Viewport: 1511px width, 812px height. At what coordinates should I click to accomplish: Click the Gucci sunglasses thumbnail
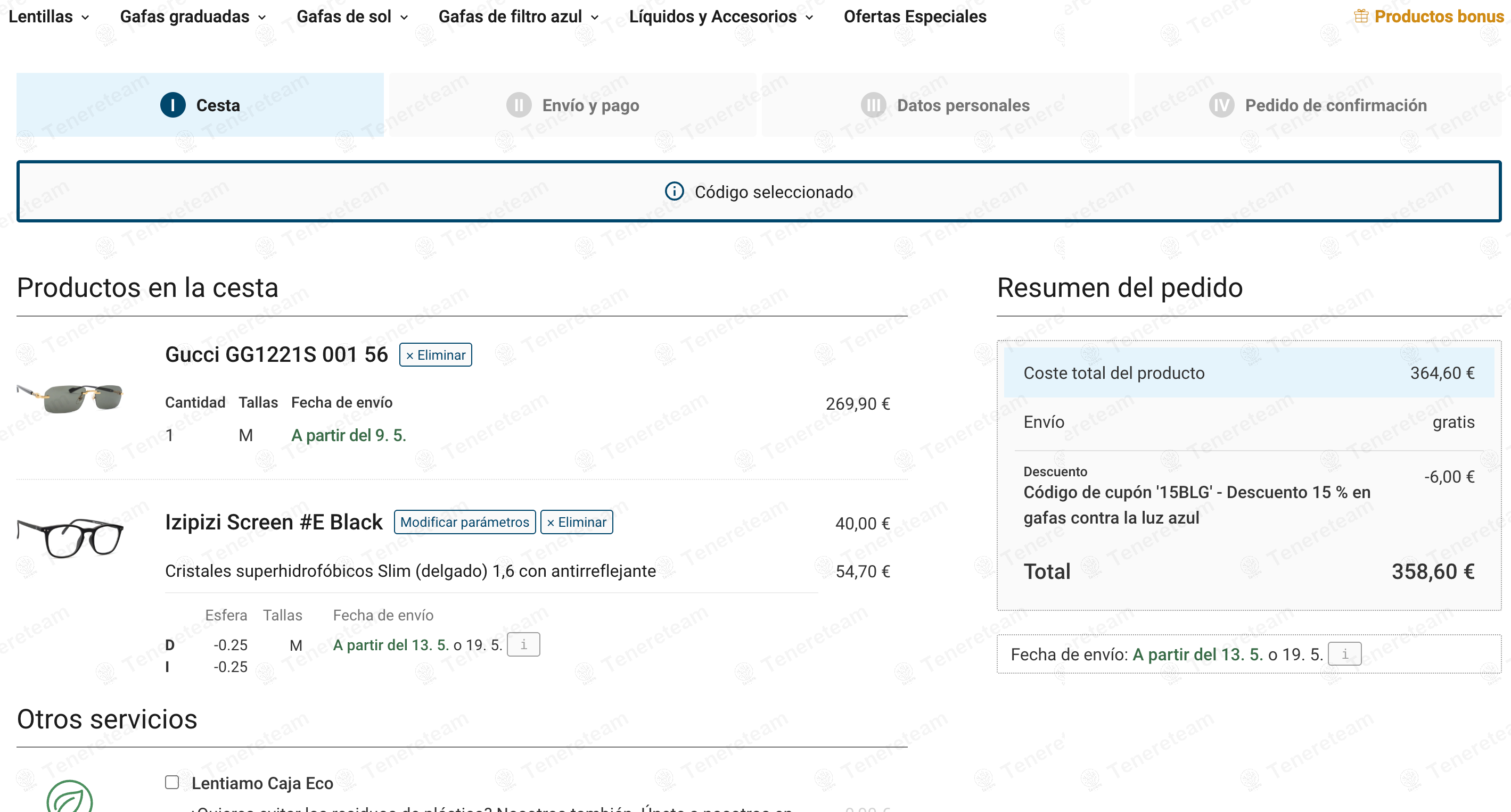coord(70,398)
